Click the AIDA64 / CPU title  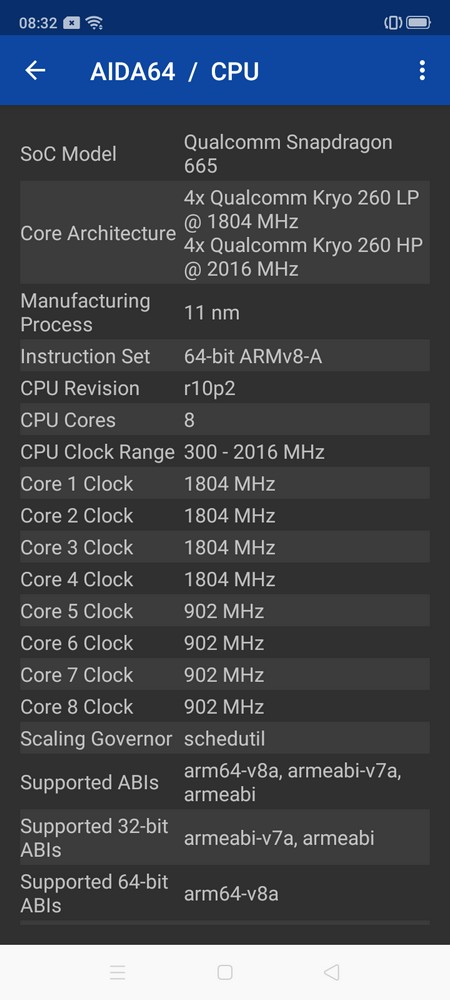coord(175,71)
